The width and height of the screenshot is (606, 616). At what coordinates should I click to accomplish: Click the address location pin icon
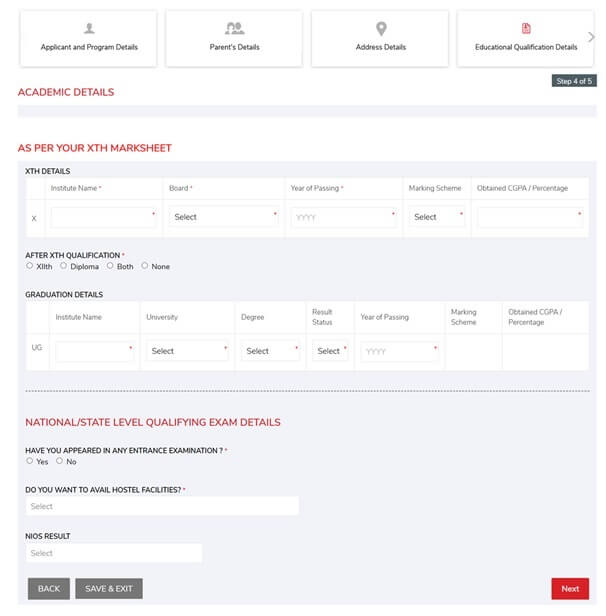[x=381, y=29]
